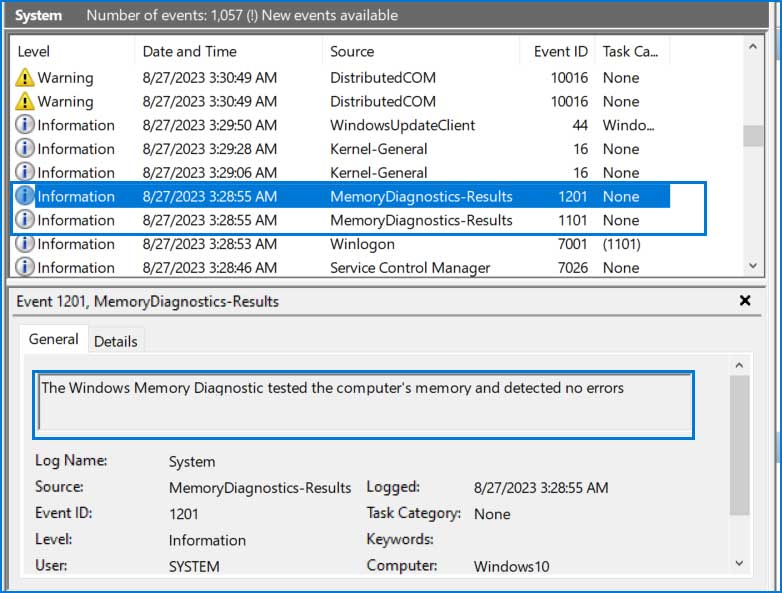Click Event ID 44 cell

click(580, 125)
